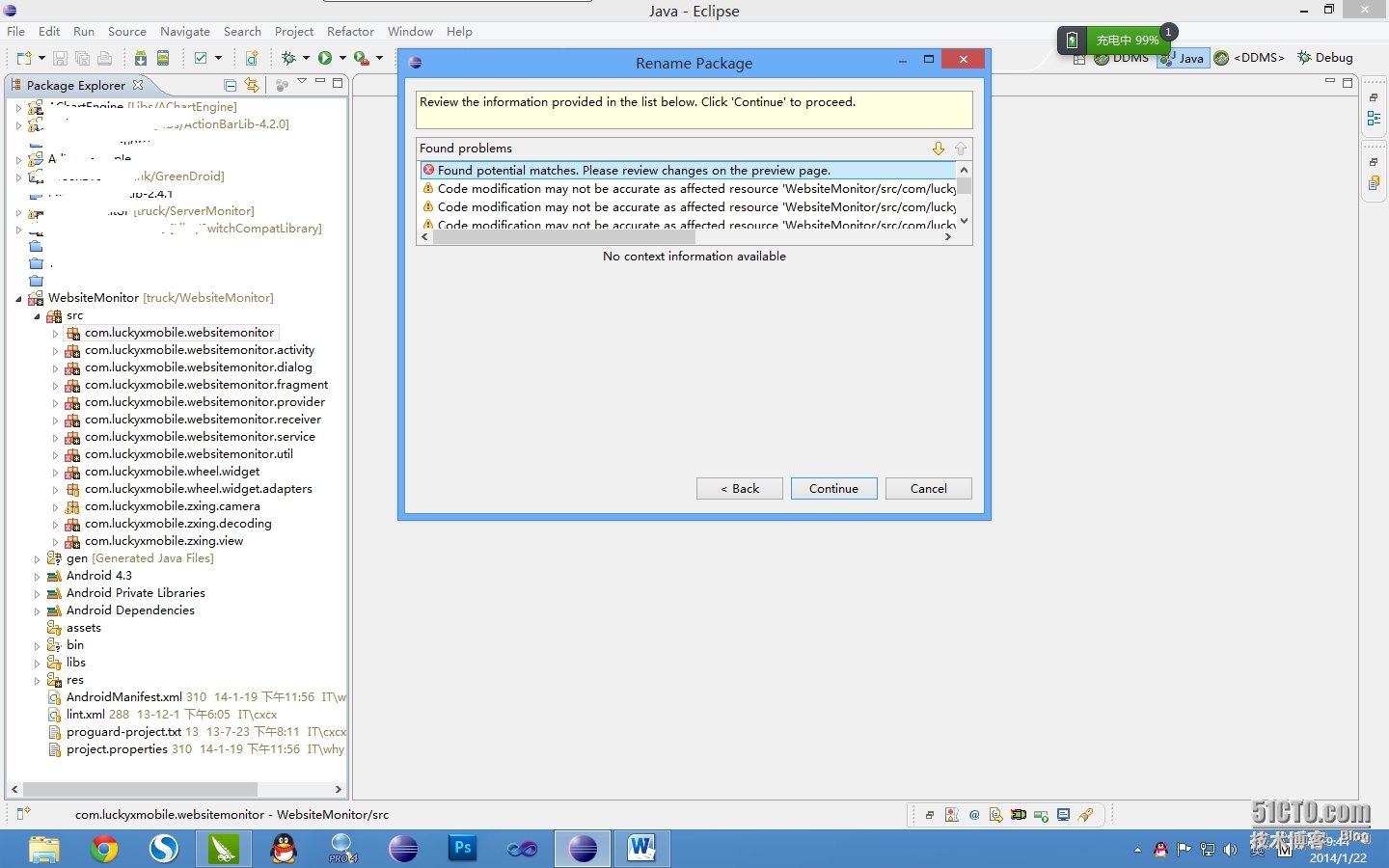The height and width of the screenshot is (868, 1389).
Task: Select com.luckyxmobile.websitemonitor.dialog package
Action: tap(198, 367)
